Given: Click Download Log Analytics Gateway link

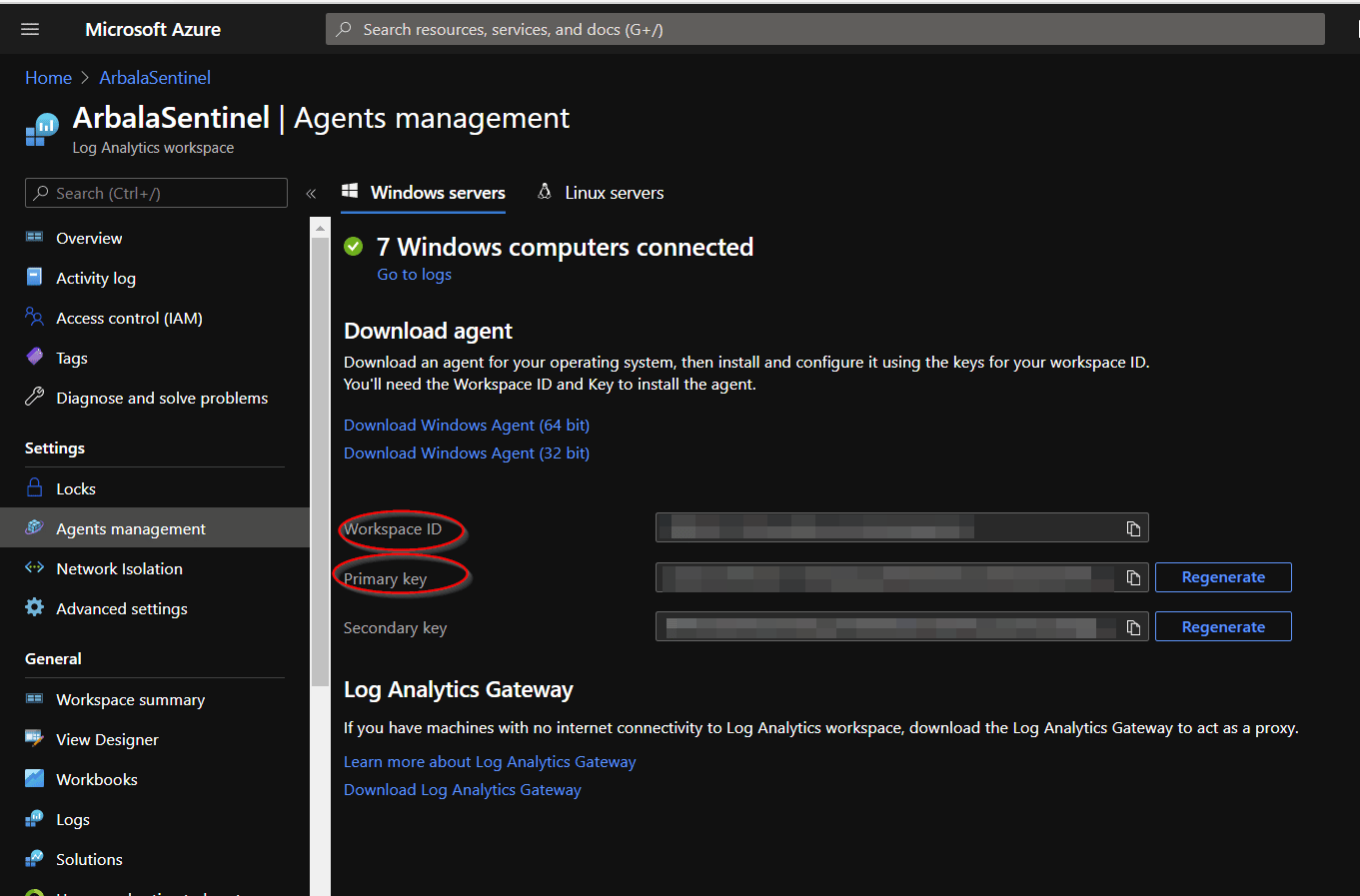Looking at the screenshot, I should (462, 789).
